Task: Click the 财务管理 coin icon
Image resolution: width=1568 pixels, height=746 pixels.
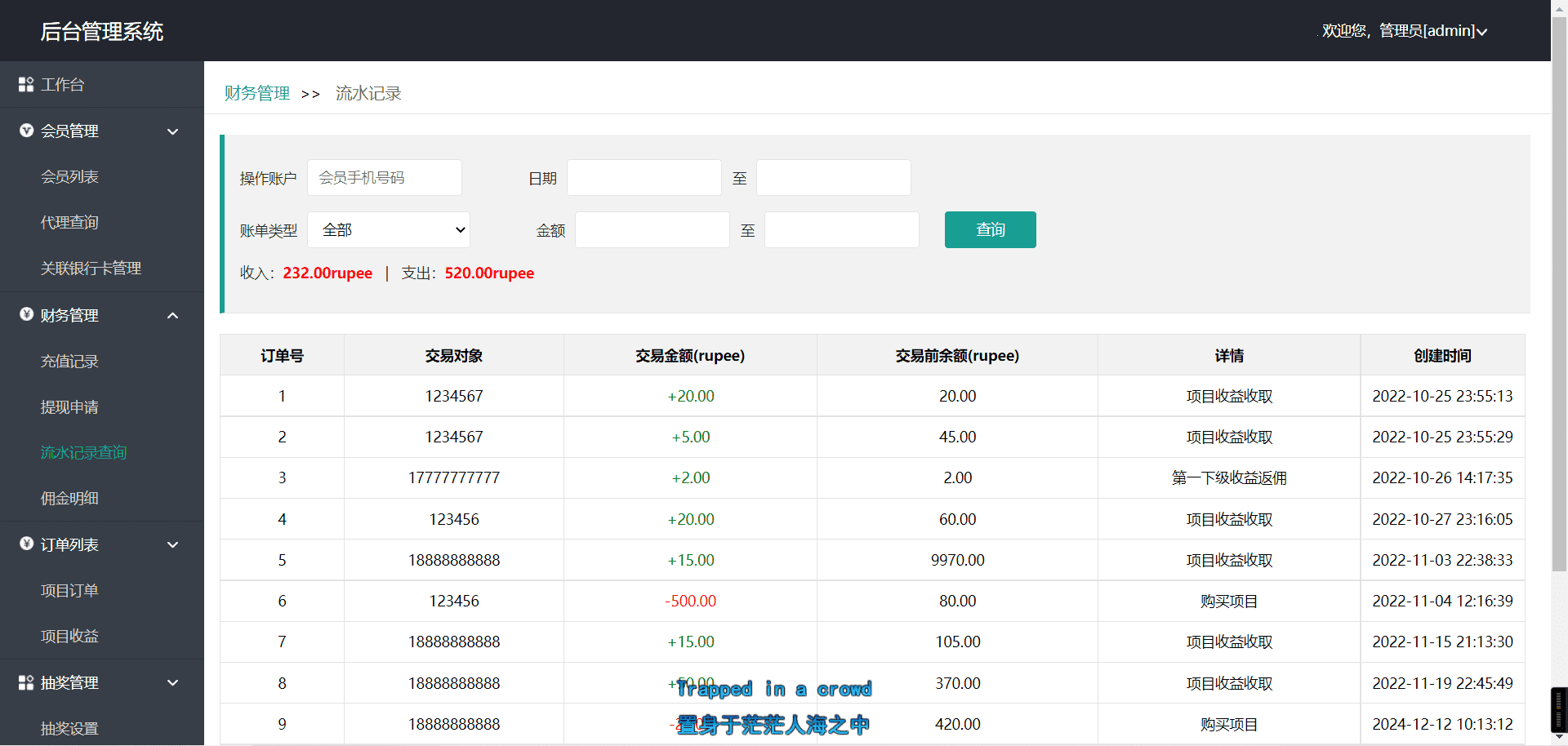Action: tap(26, 314)
